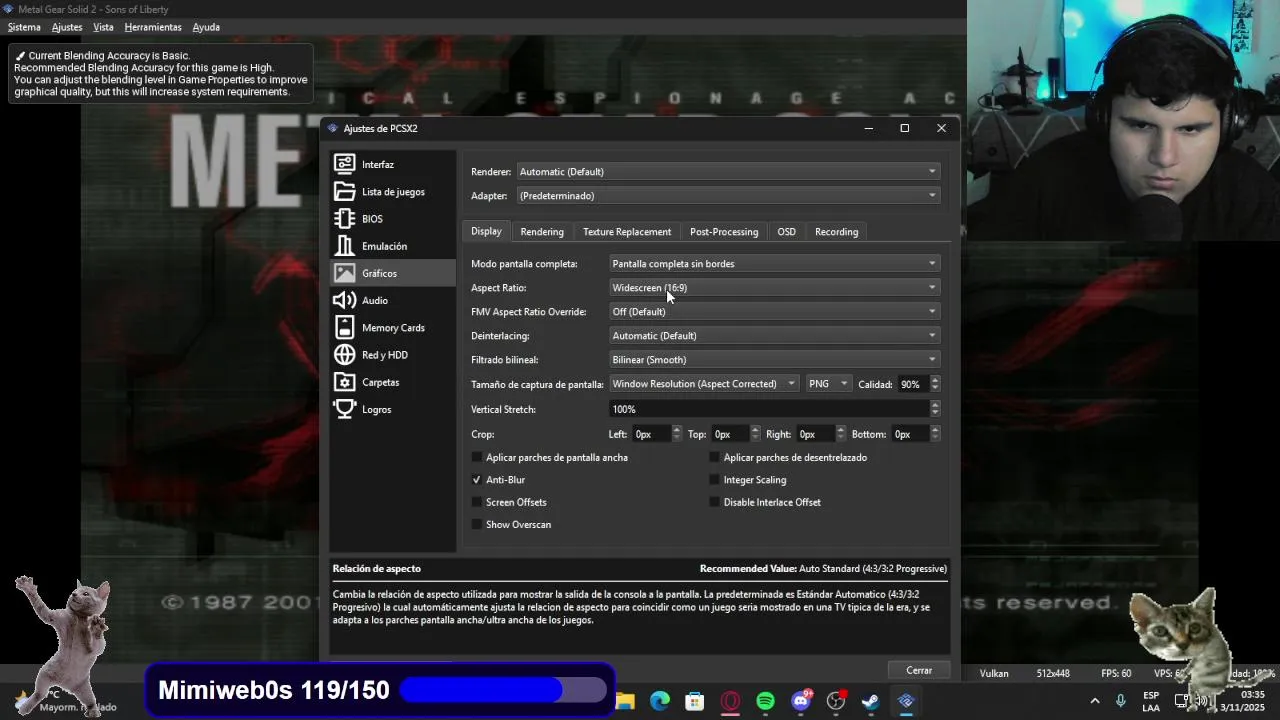1280x720 pixels.
Task: Click the microphone tray icon
Action: click(x=1121, y=701)
